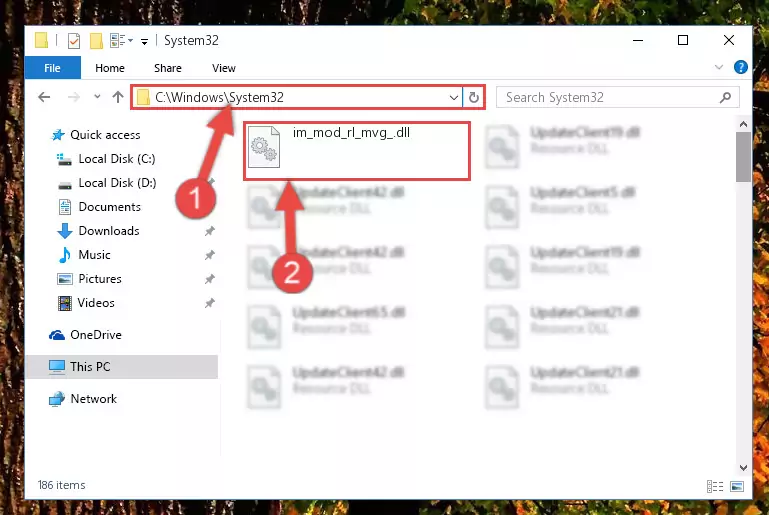
Task: Open Downloads in navigation pane
Action: point(109,231)
